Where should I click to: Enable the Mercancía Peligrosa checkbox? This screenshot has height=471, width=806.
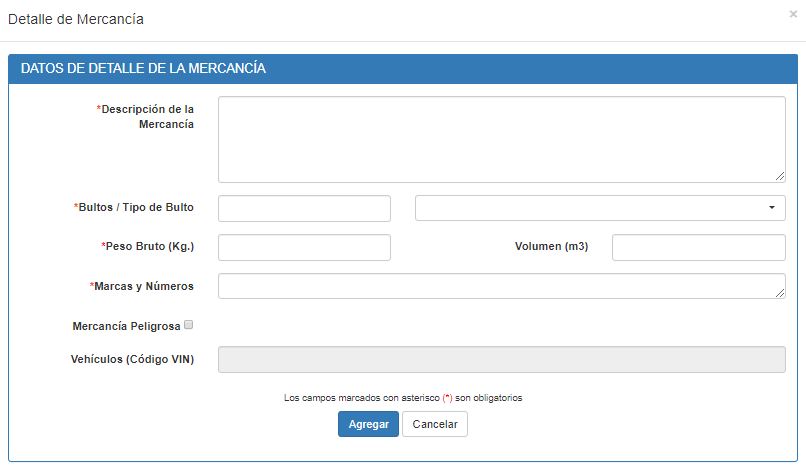pyautogui.click(x=189, y=325)
